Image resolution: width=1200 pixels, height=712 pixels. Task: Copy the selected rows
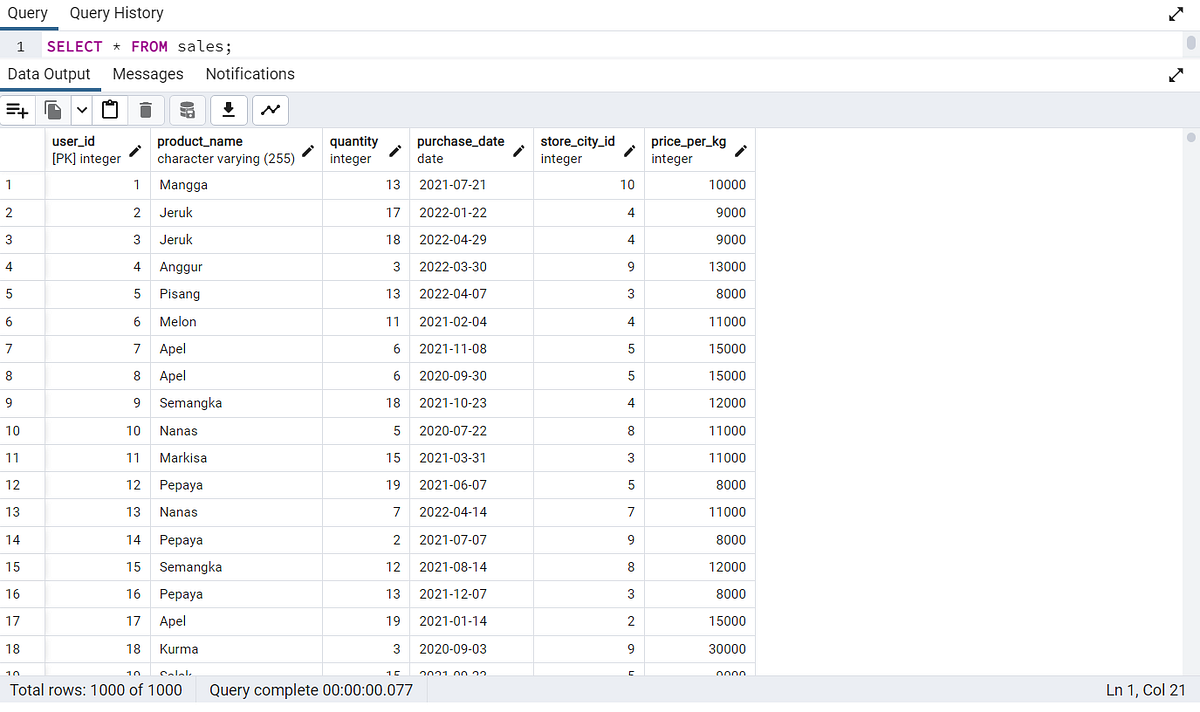coord(51,110)
